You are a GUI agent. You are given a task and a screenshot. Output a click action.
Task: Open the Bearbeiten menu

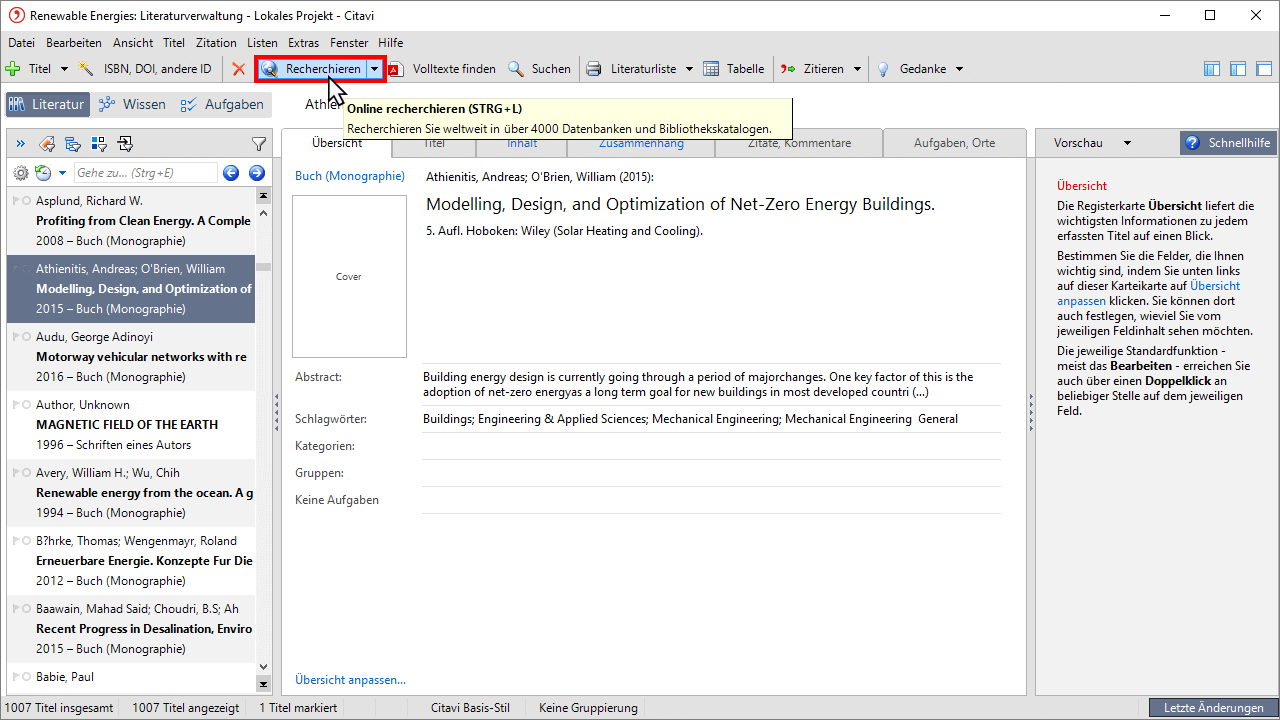click(74, 43)
